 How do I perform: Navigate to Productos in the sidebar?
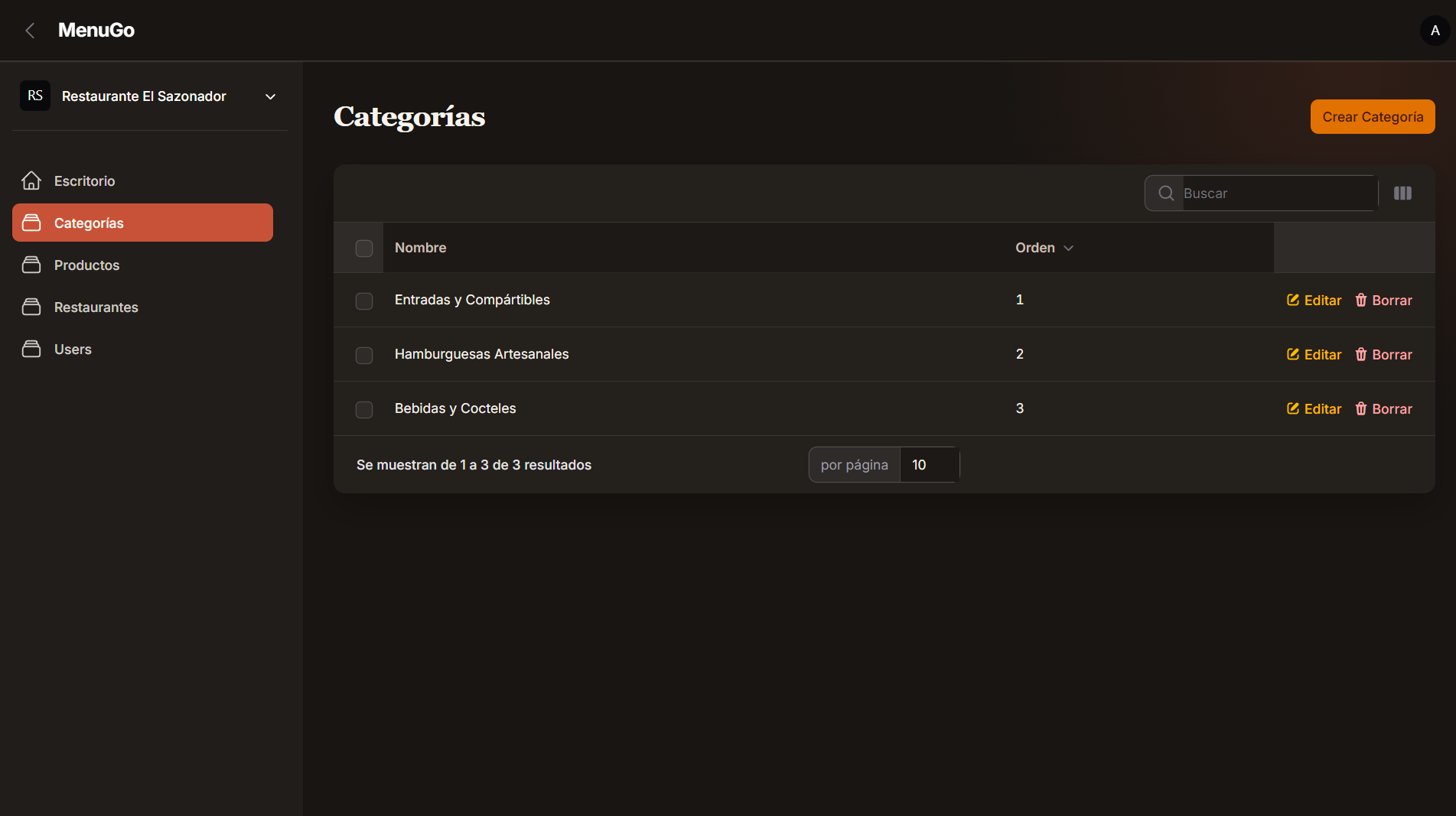pyautogui.click(x=142, y=265)
